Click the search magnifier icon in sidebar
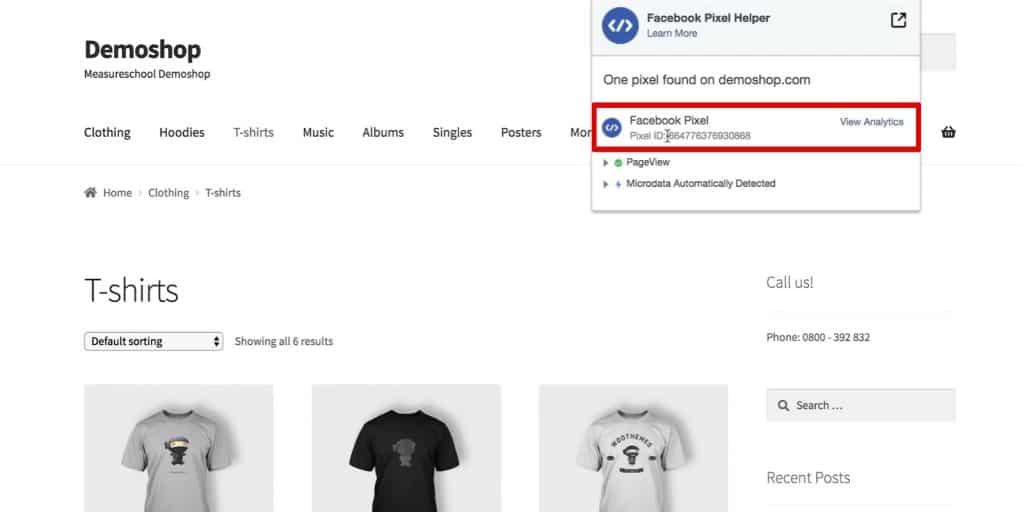Viewport: 1024px width, 512px height. click(782, 406)
